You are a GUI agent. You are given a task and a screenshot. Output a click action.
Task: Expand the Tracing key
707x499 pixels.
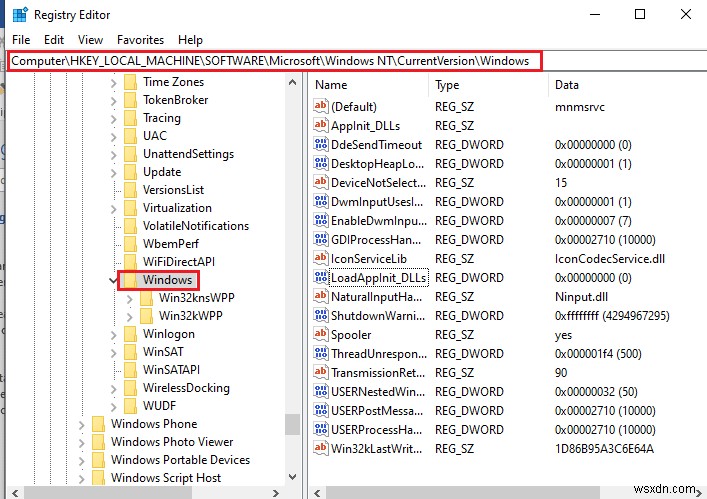[x=113, y=119]
